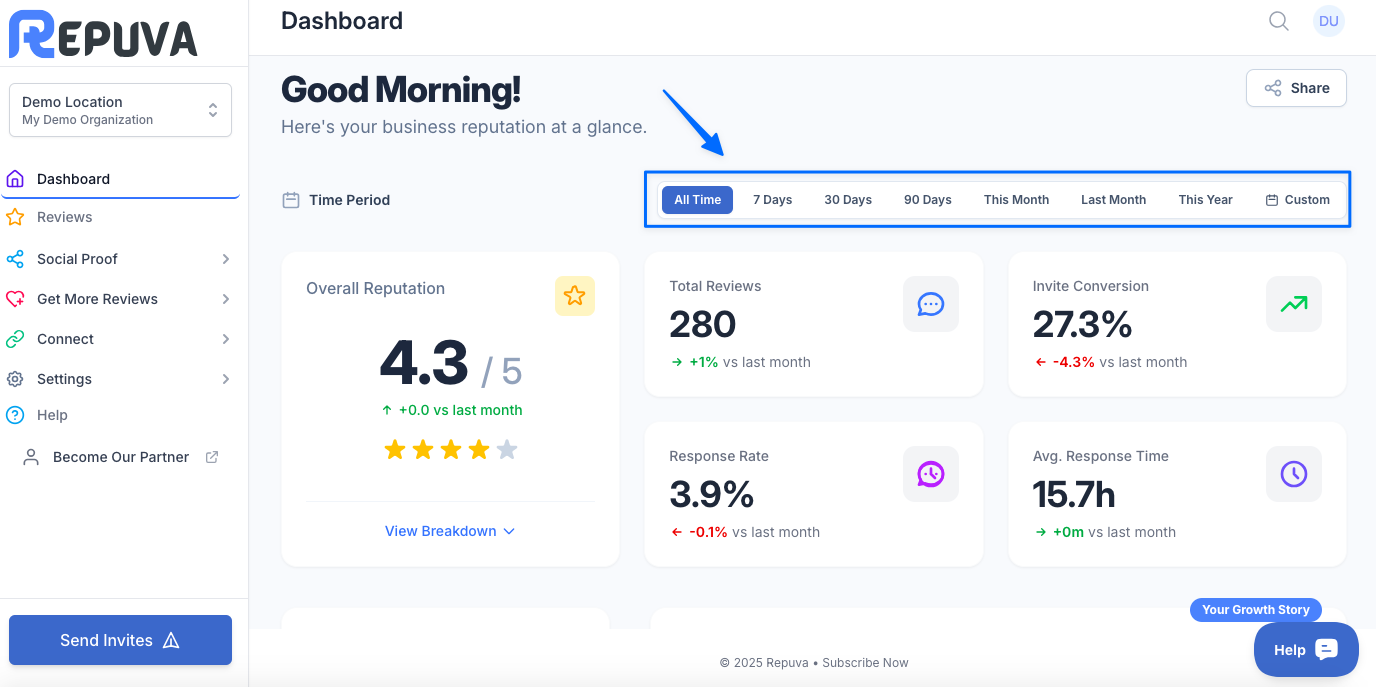Click the Total Reviews chat bubble icon

point(930,304)
